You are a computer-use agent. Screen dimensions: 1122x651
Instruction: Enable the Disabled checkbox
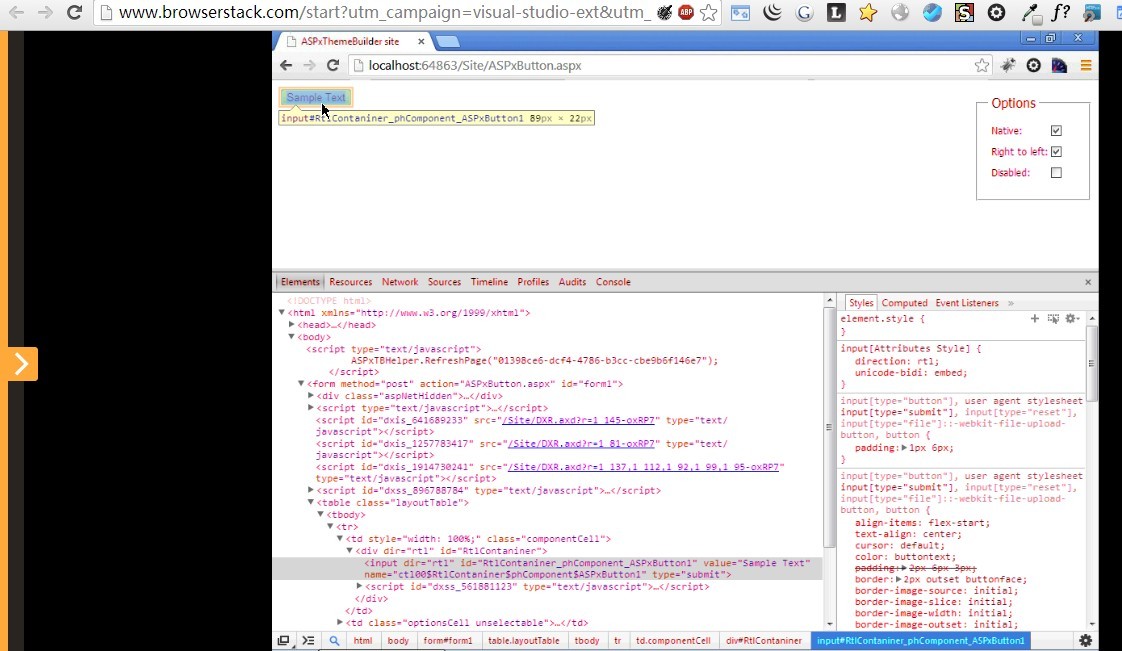pyautogui.click(x=1056, y=172)
